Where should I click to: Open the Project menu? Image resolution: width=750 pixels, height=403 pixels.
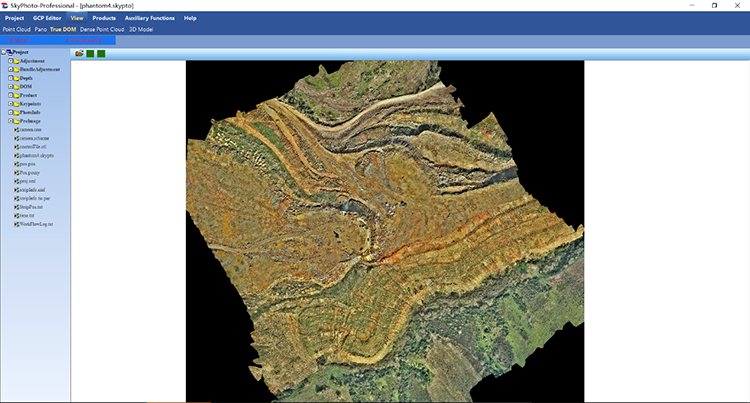click(14, 18)
